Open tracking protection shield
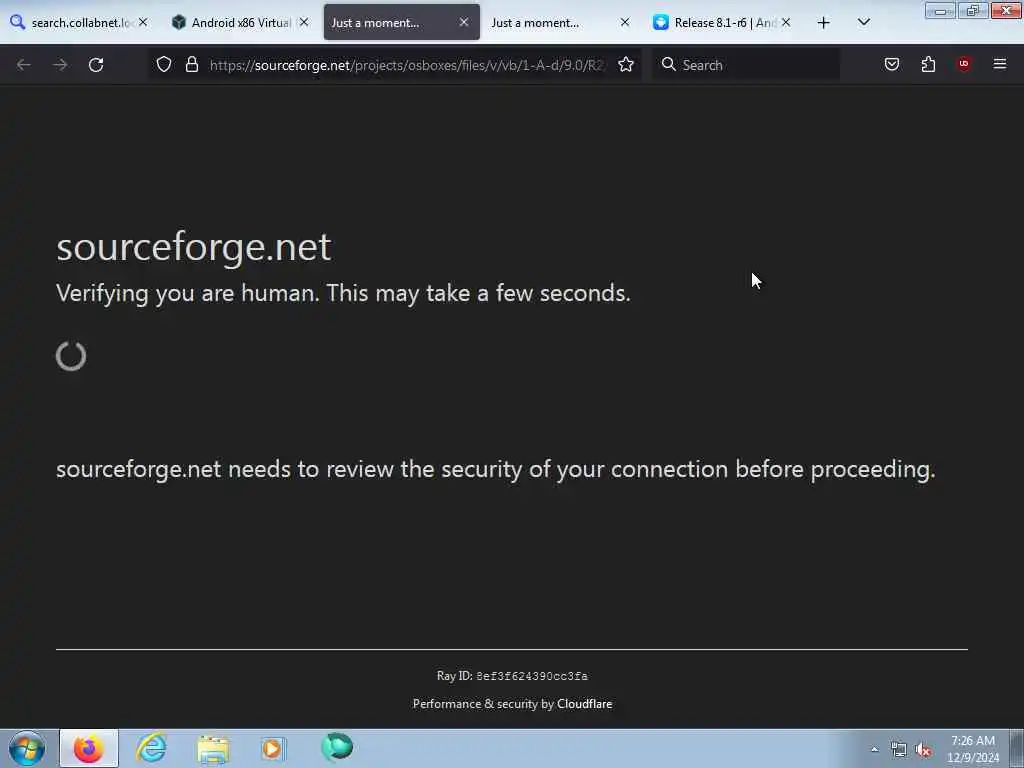Viewport: 1024px width, 768px height. pyautogui.click(x=164, y=64)
